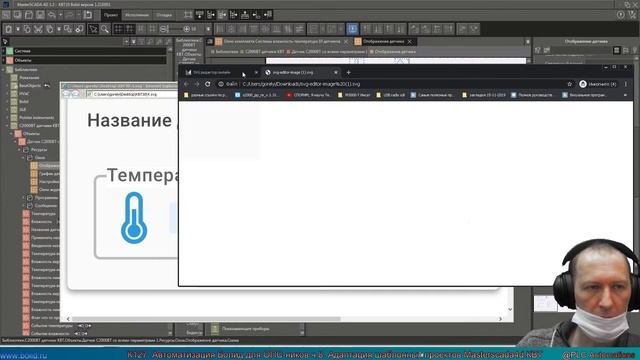Viewport: 640px width, 360px height.
Task: Click the scroll-right arrow in the background window
Action: coord(500,319)
